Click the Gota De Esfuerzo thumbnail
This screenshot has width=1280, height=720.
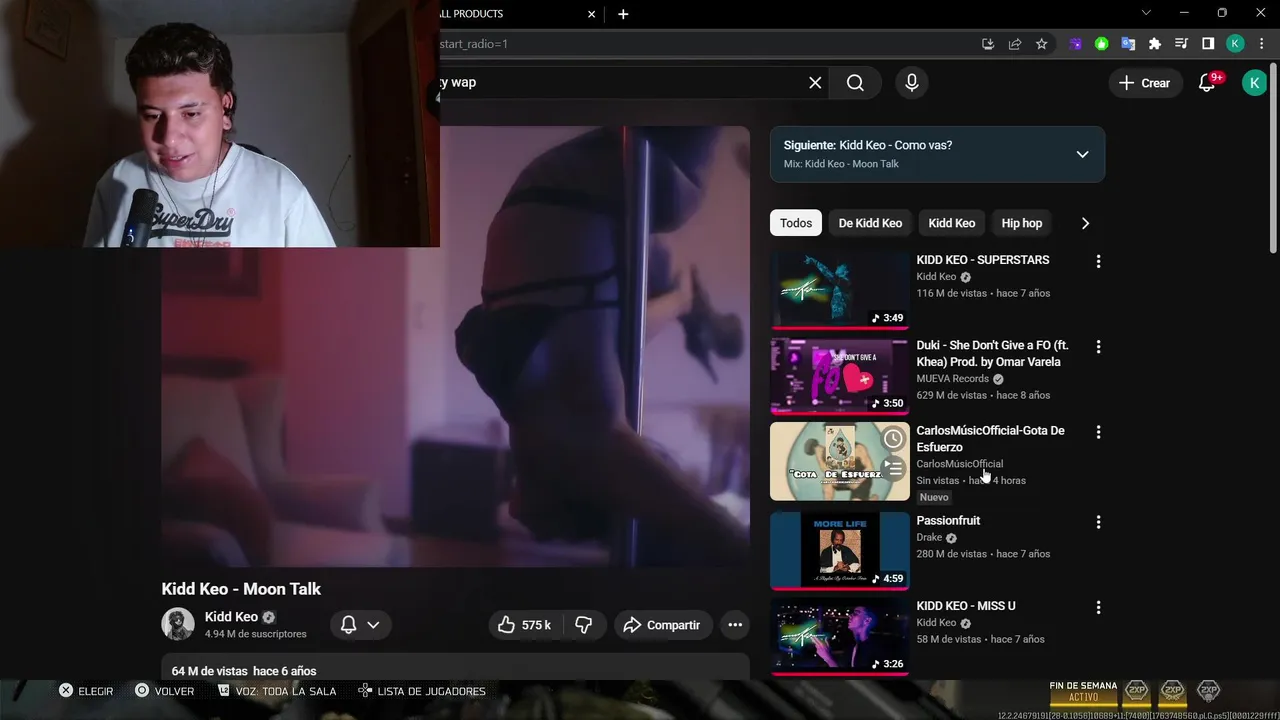[x=840, y=461]
